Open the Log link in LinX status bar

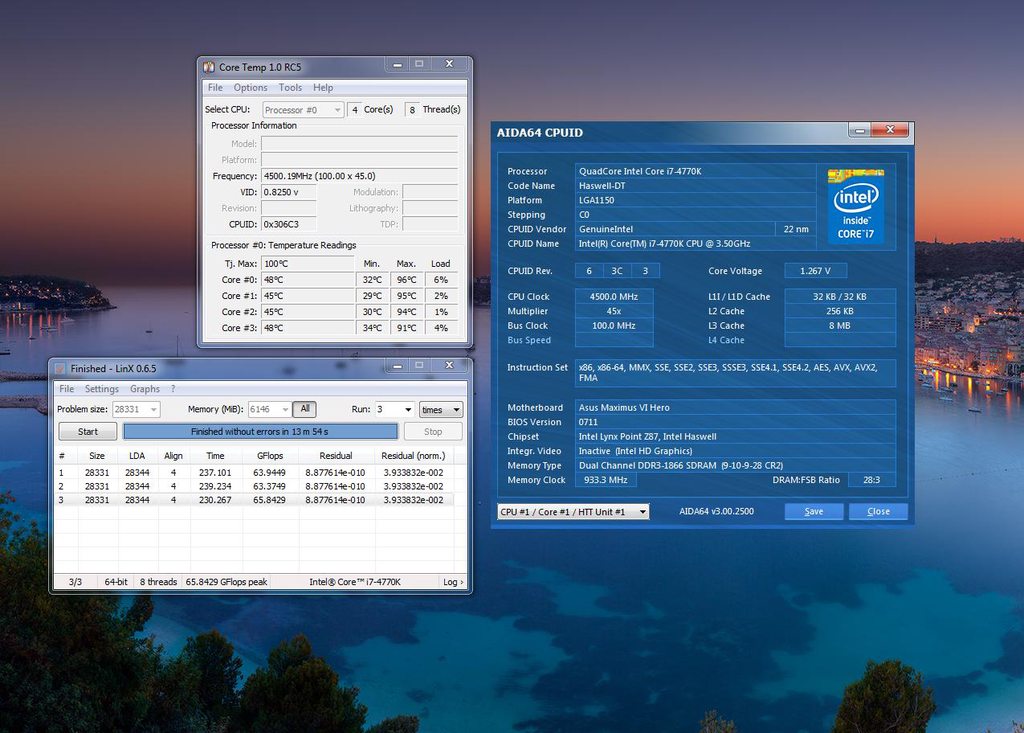pyautogui.click(x=453, y=581)
